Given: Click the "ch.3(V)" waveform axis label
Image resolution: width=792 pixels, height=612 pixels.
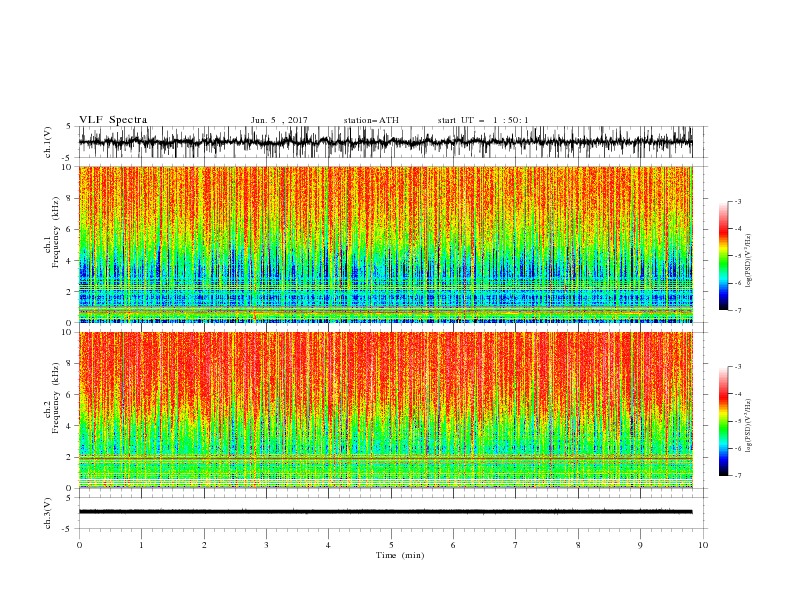Looking at the screenshot, I should 48,513.
